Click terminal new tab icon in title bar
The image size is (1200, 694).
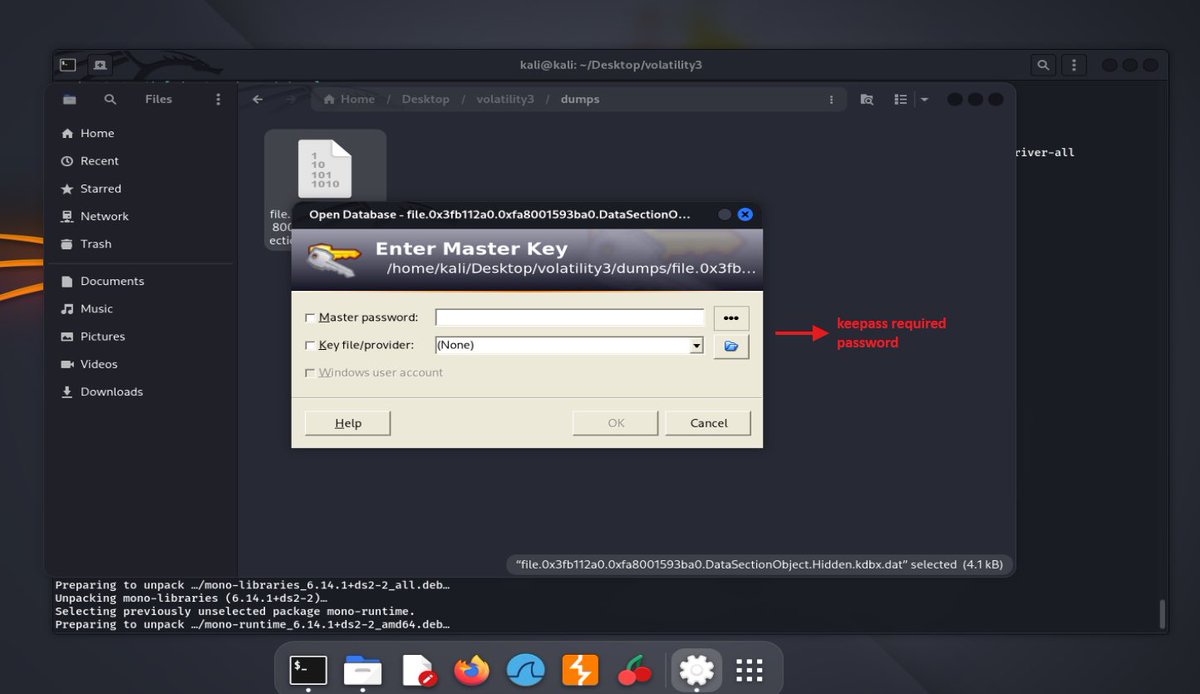click(x=67, y=65)
